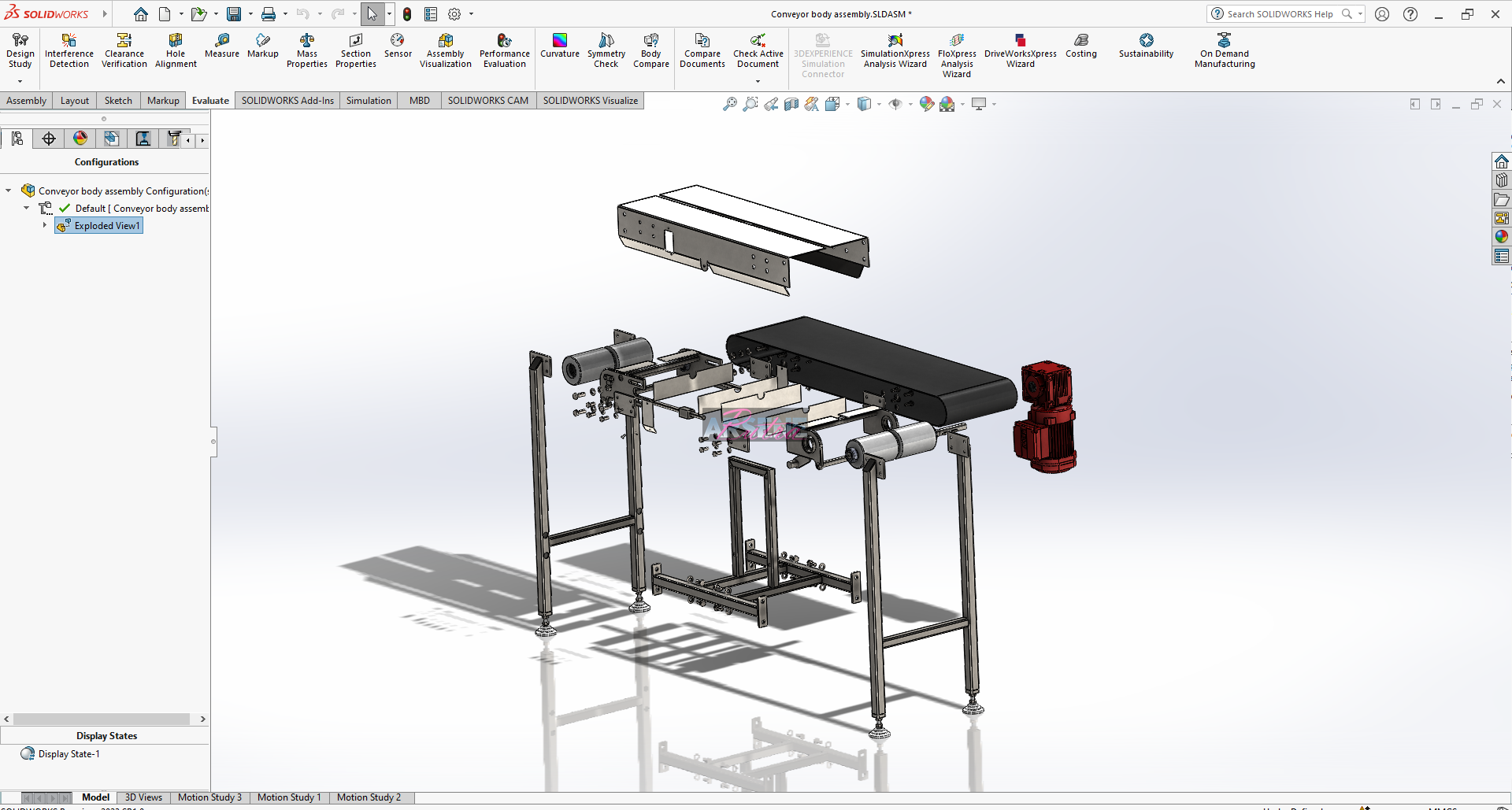Open Section Properties
Viewport: 1512px width, 810px height.
click(356, 50)
